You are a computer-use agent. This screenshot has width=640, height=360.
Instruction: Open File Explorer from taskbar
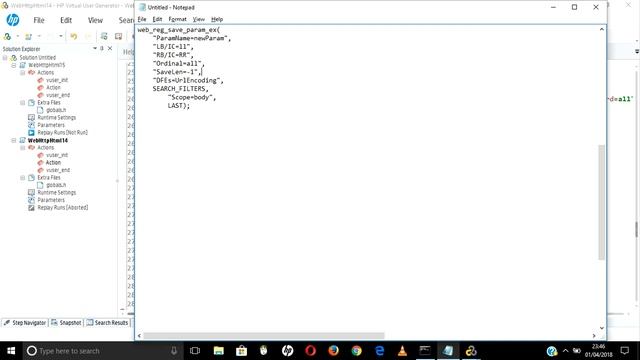[219, 351]
